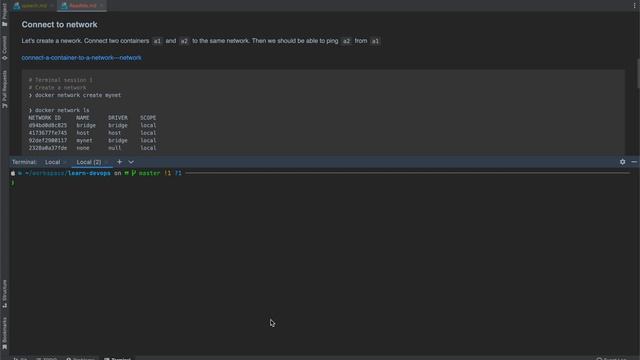This screenshot has width=640, height=360.
Task: Click the NETWORK ID column header text
Action: tap(44, 118)
